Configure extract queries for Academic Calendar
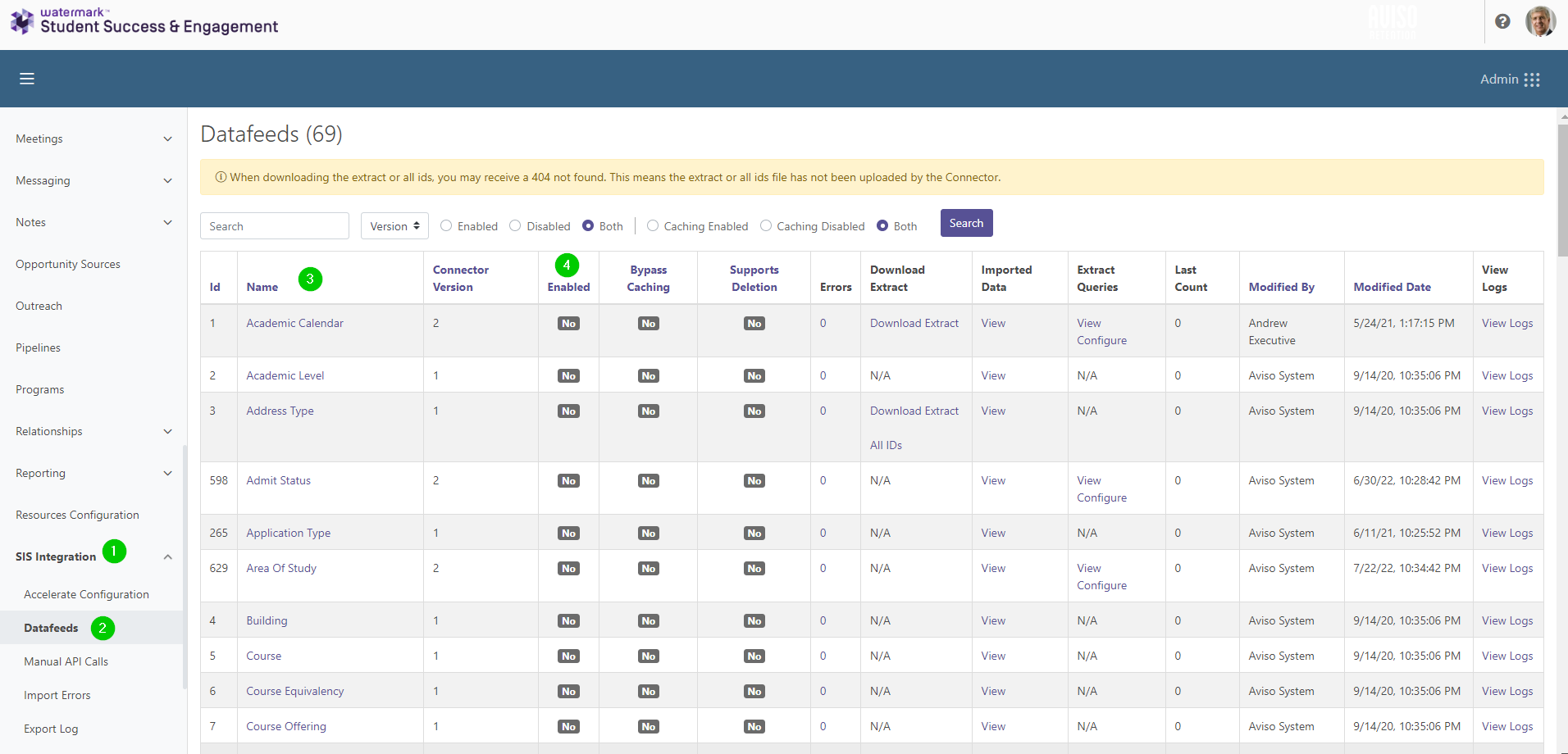This screenshot has height=754, width=1568. click(x=1101, y=340)
